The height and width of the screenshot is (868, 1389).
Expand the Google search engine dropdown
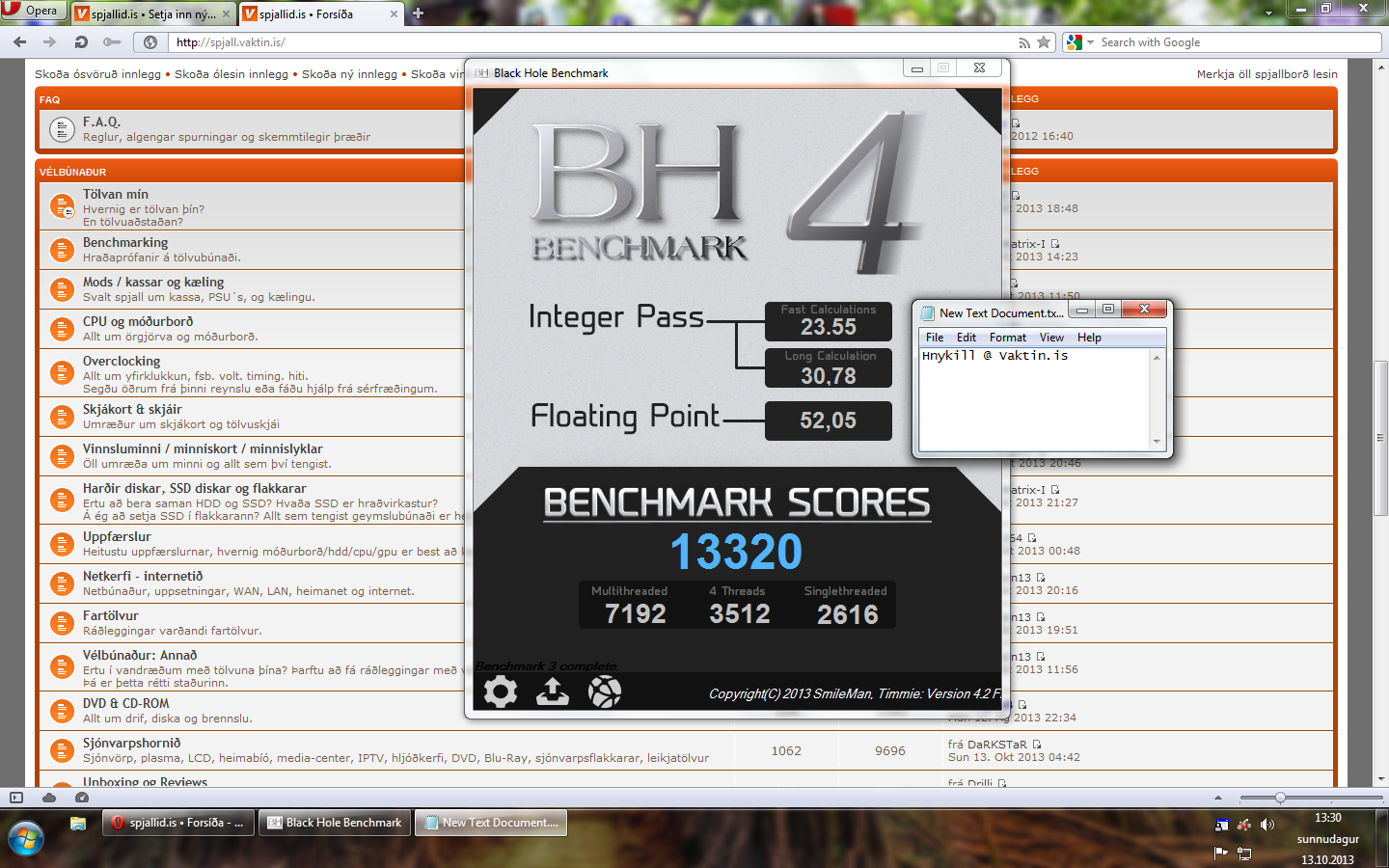point(1090,42)
